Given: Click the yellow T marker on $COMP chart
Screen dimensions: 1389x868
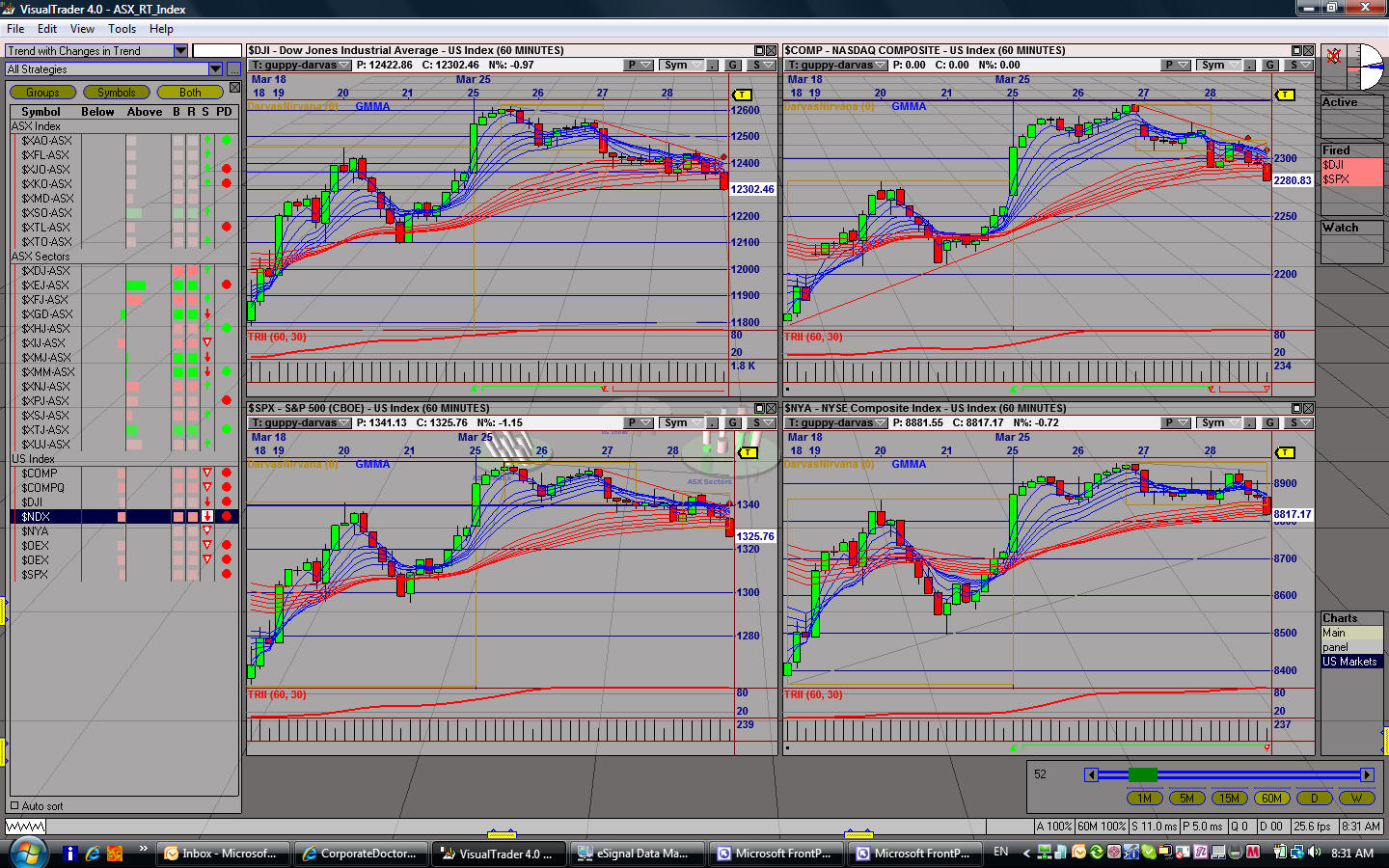Looking at the screenshot, I should click(1285, 95).
